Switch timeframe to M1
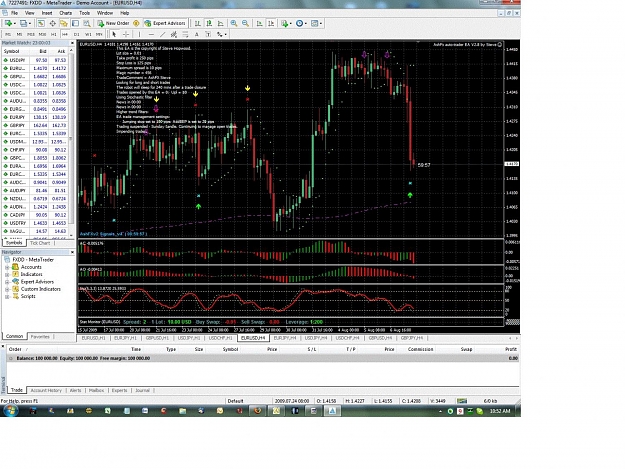Screen dimensions: 625x469 click(x=8, y=35)
